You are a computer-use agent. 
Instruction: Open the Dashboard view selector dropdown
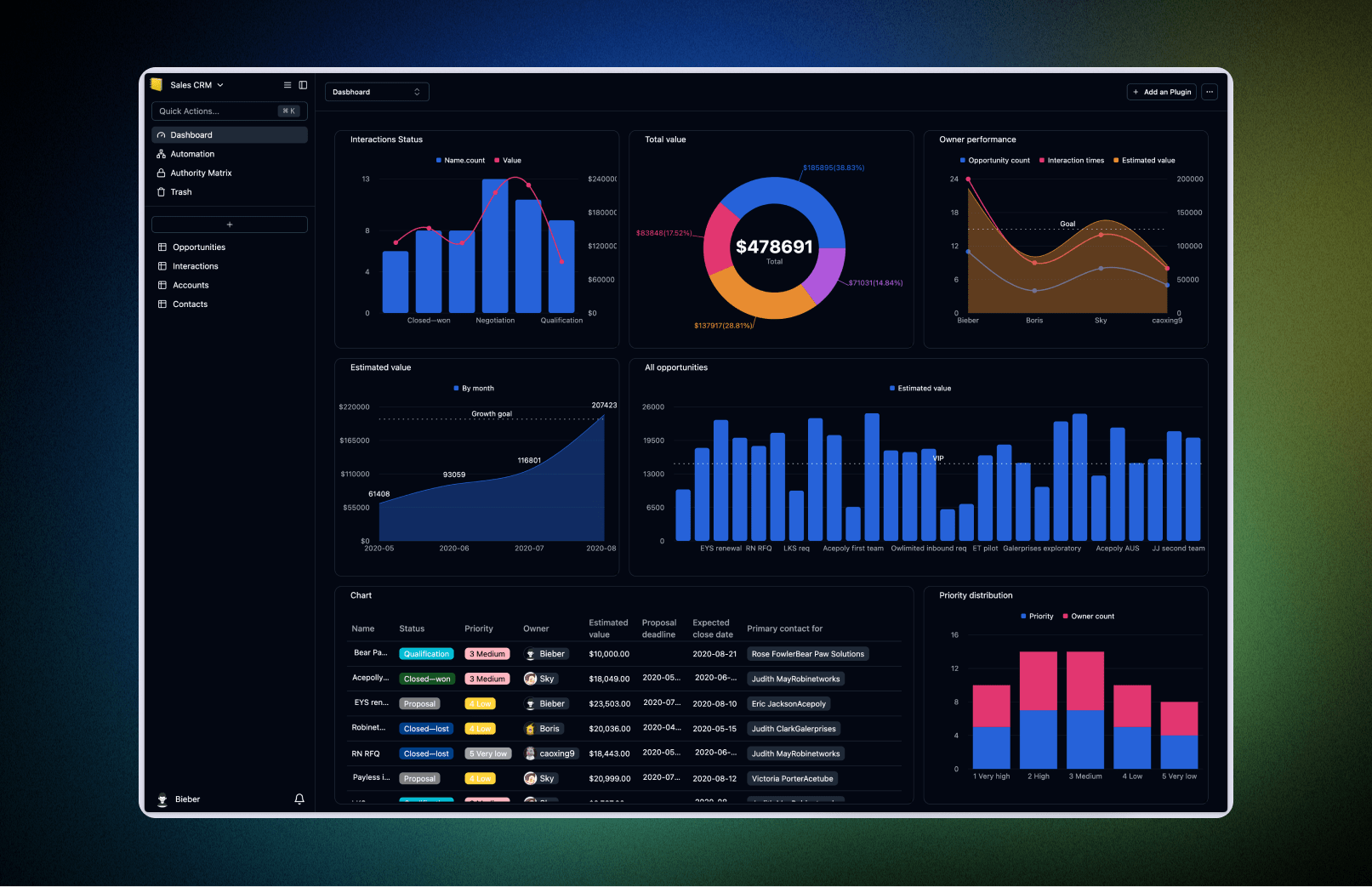[x=377, y=92]
